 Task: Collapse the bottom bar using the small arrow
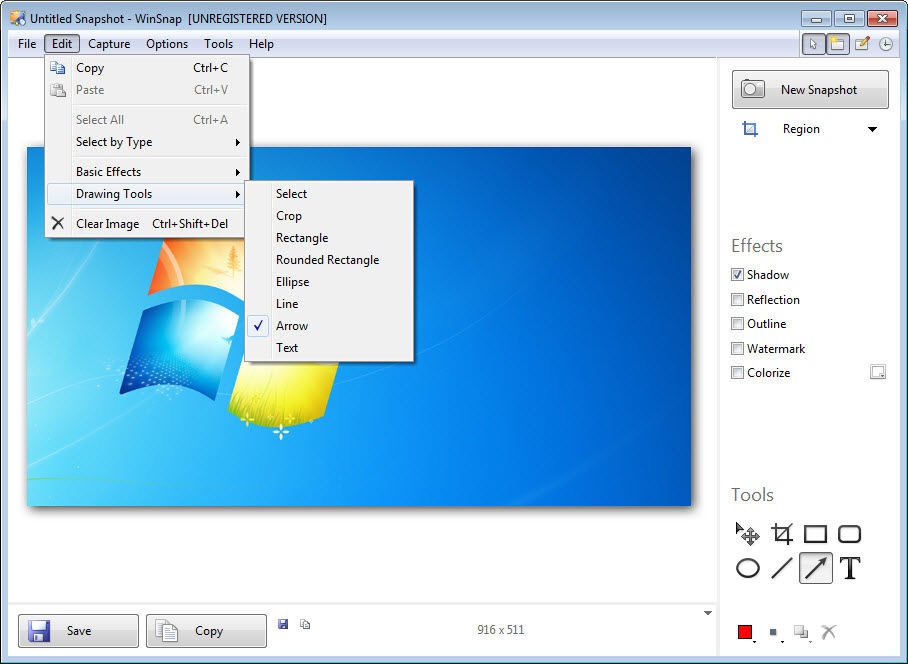click(x=708, y=613)
